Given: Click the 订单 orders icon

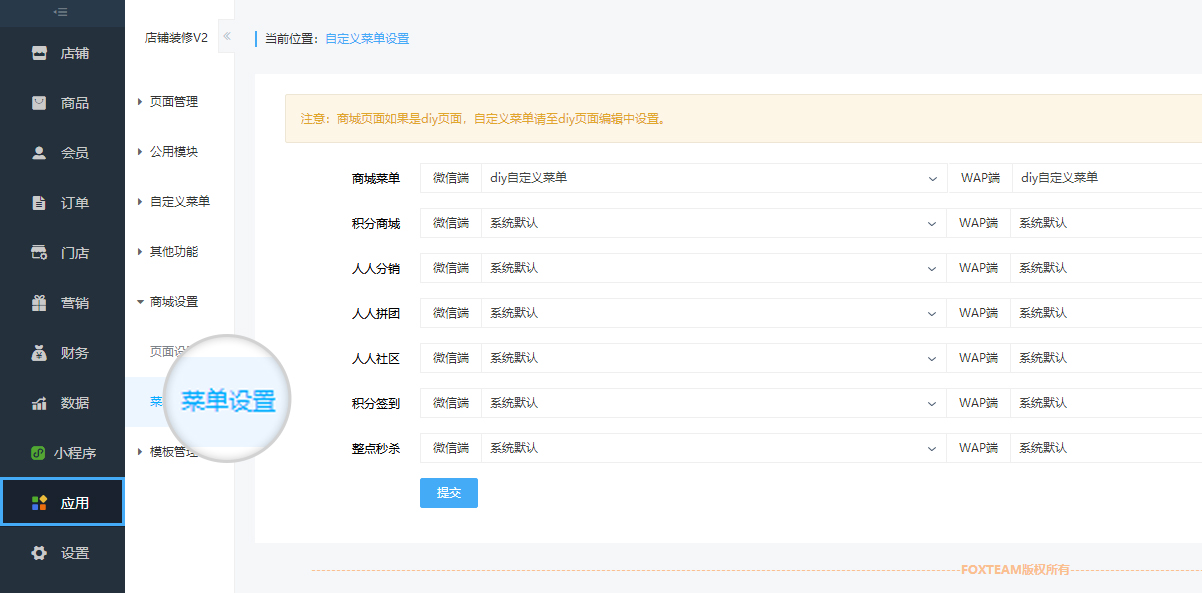Looking at the screenshot, I should click(62, 202).
